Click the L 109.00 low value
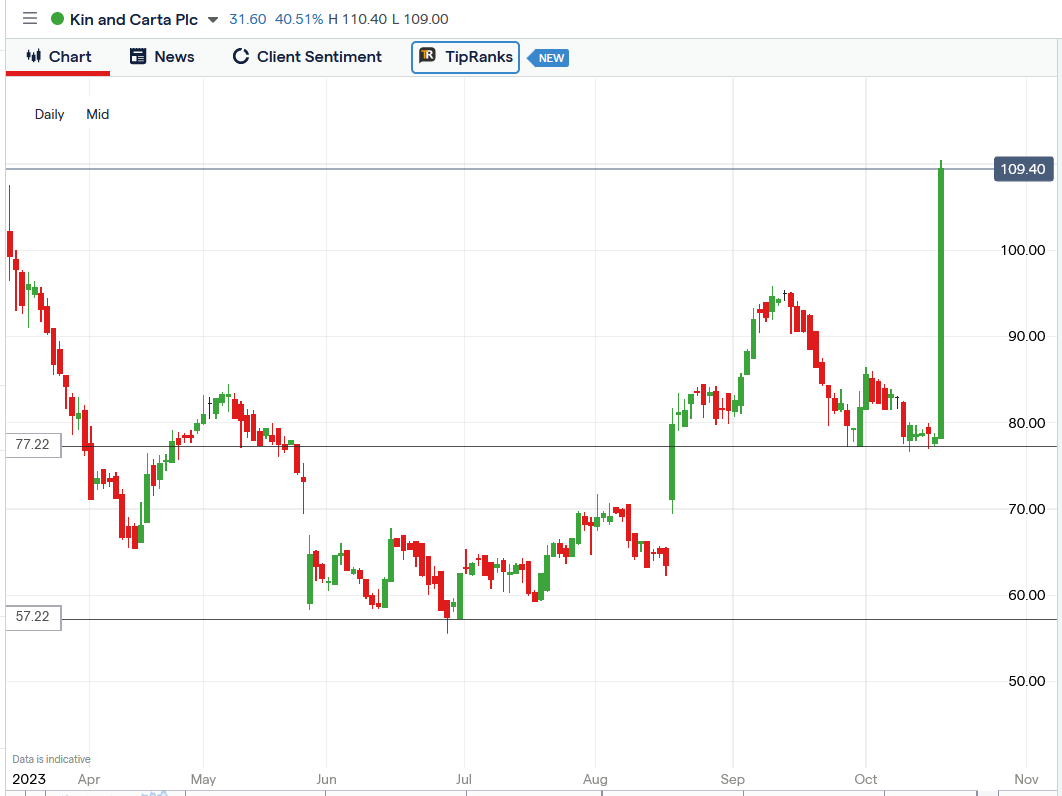This screenshot has width=1062, height=796. [421, 19]
